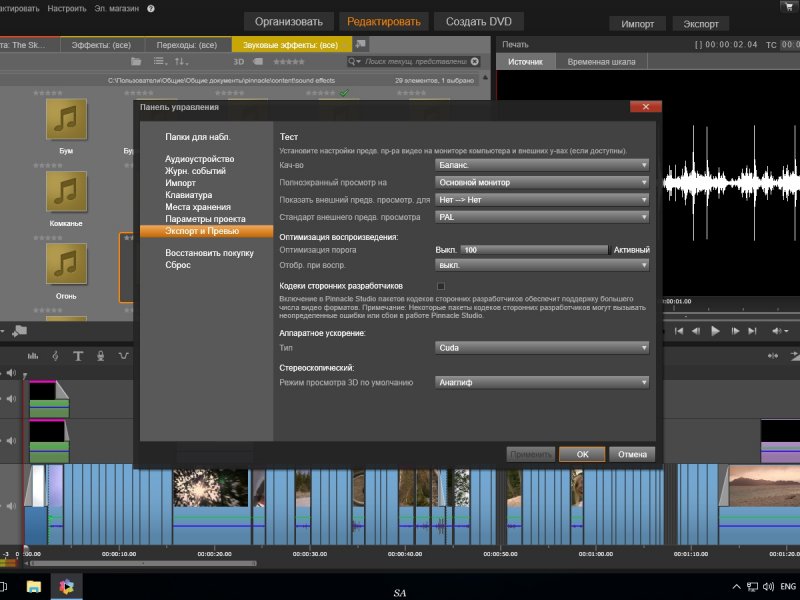Click the treble clef music icon

coord(55,356)
